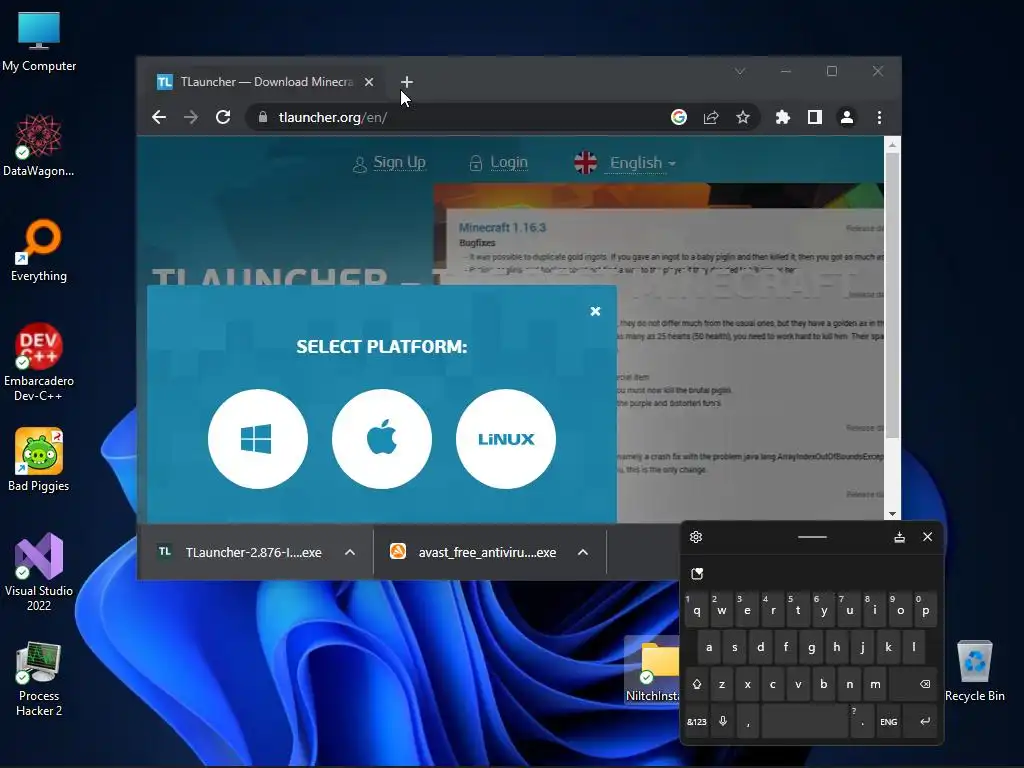Select the NiltchInsta folder icon
The height and width of the screenshot is (768, 1024).
pos(652,671)
